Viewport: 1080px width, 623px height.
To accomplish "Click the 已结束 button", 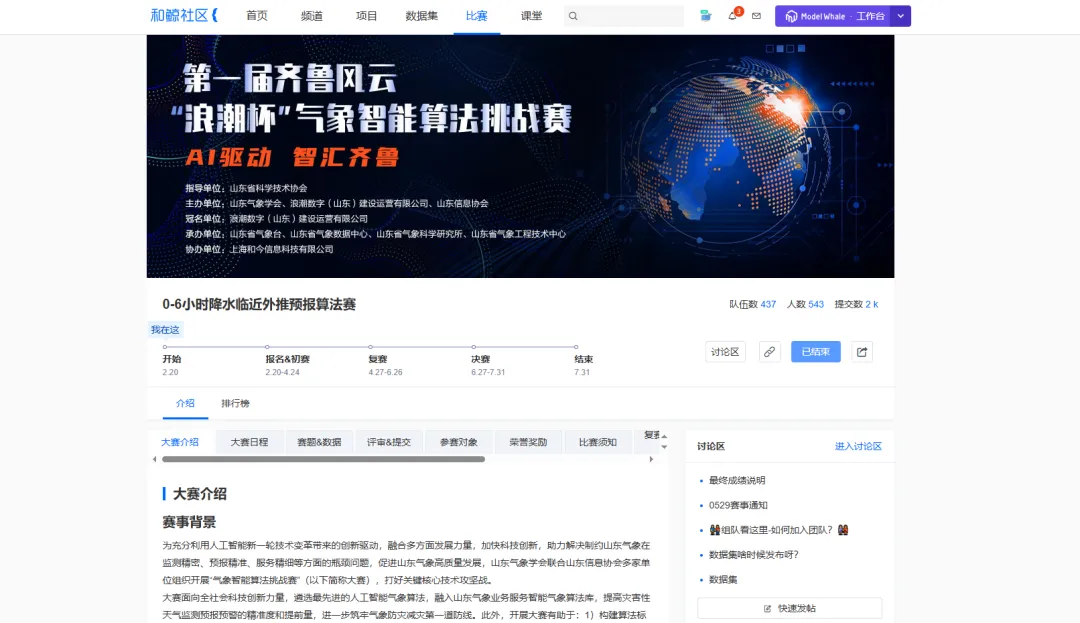I will tap(816, 352).
